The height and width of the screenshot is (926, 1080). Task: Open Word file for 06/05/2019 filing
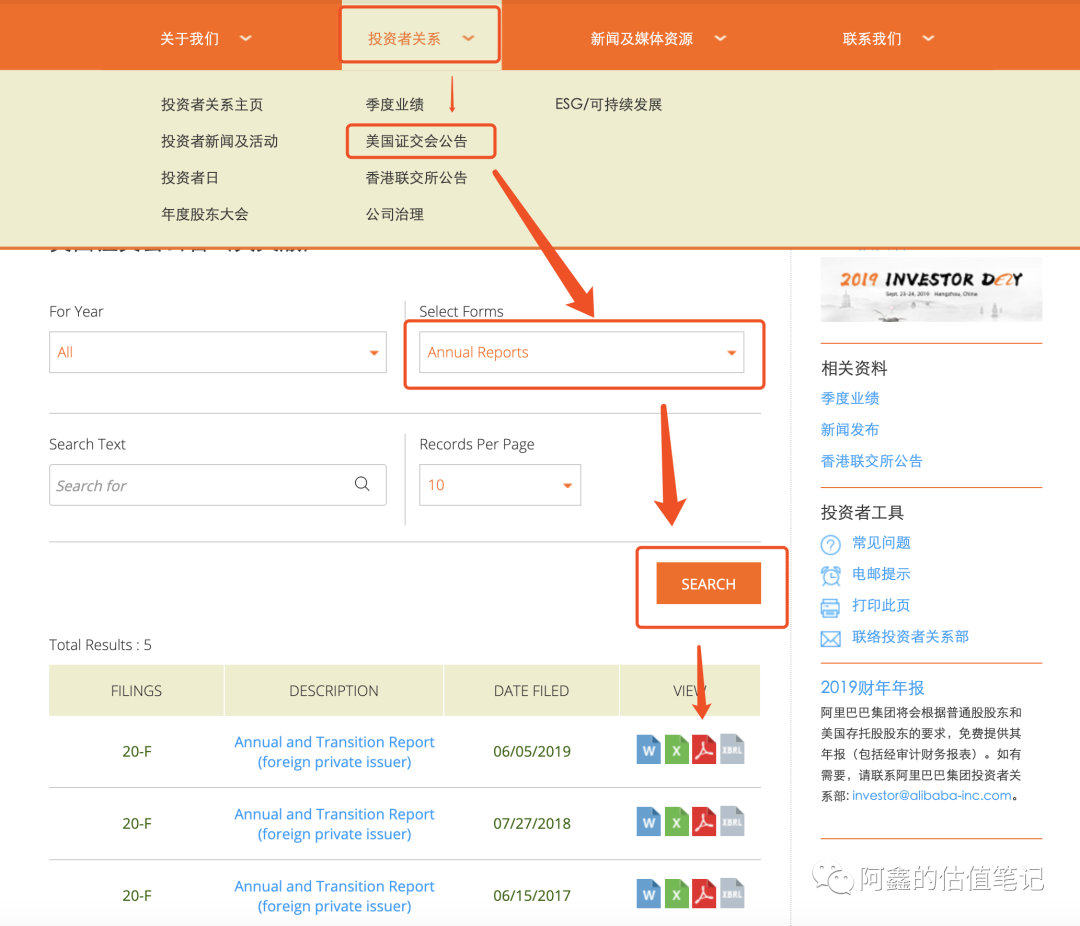point(648,750)
